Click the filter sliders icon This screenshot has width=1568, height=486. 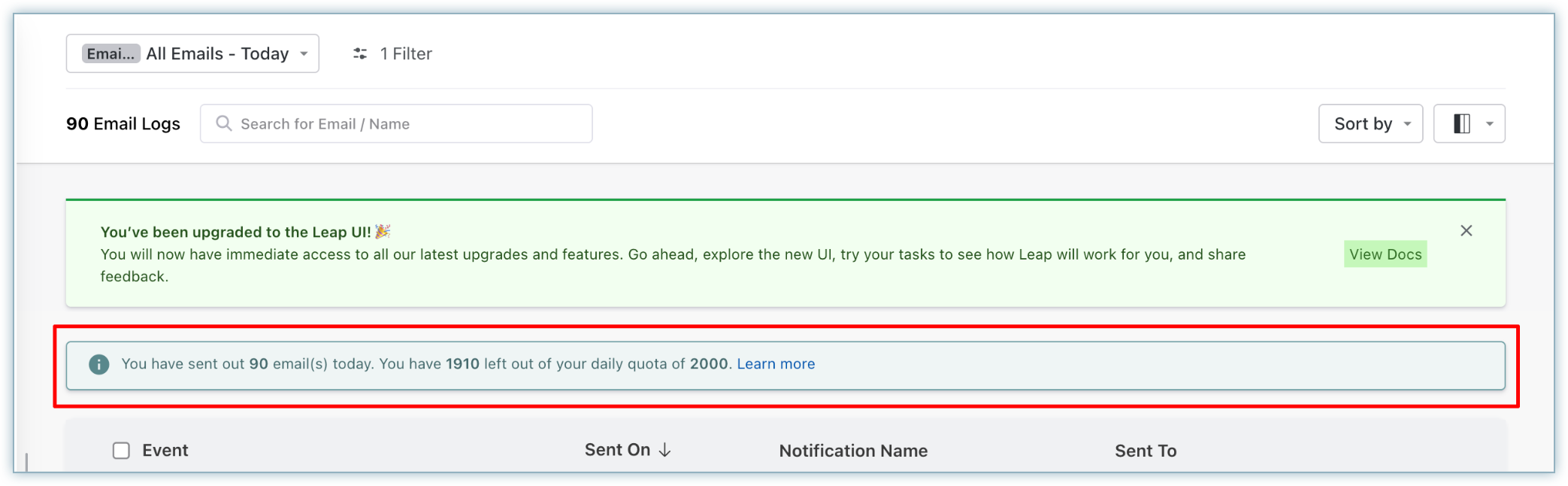(x=360, y=53)
